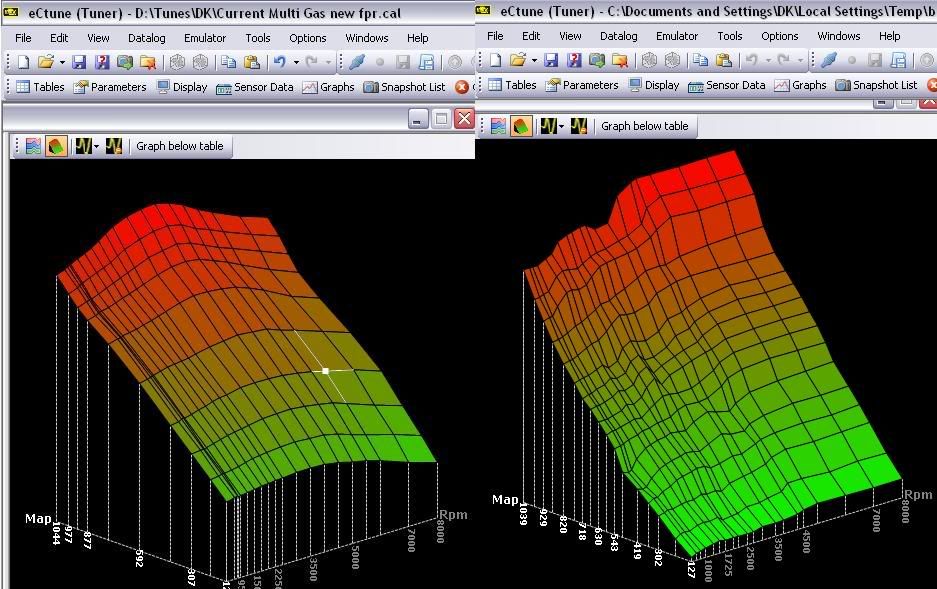Create a new file in Temp-file window
The height and width of the screenshot is (589, 937).
click(x=495, y=60)
